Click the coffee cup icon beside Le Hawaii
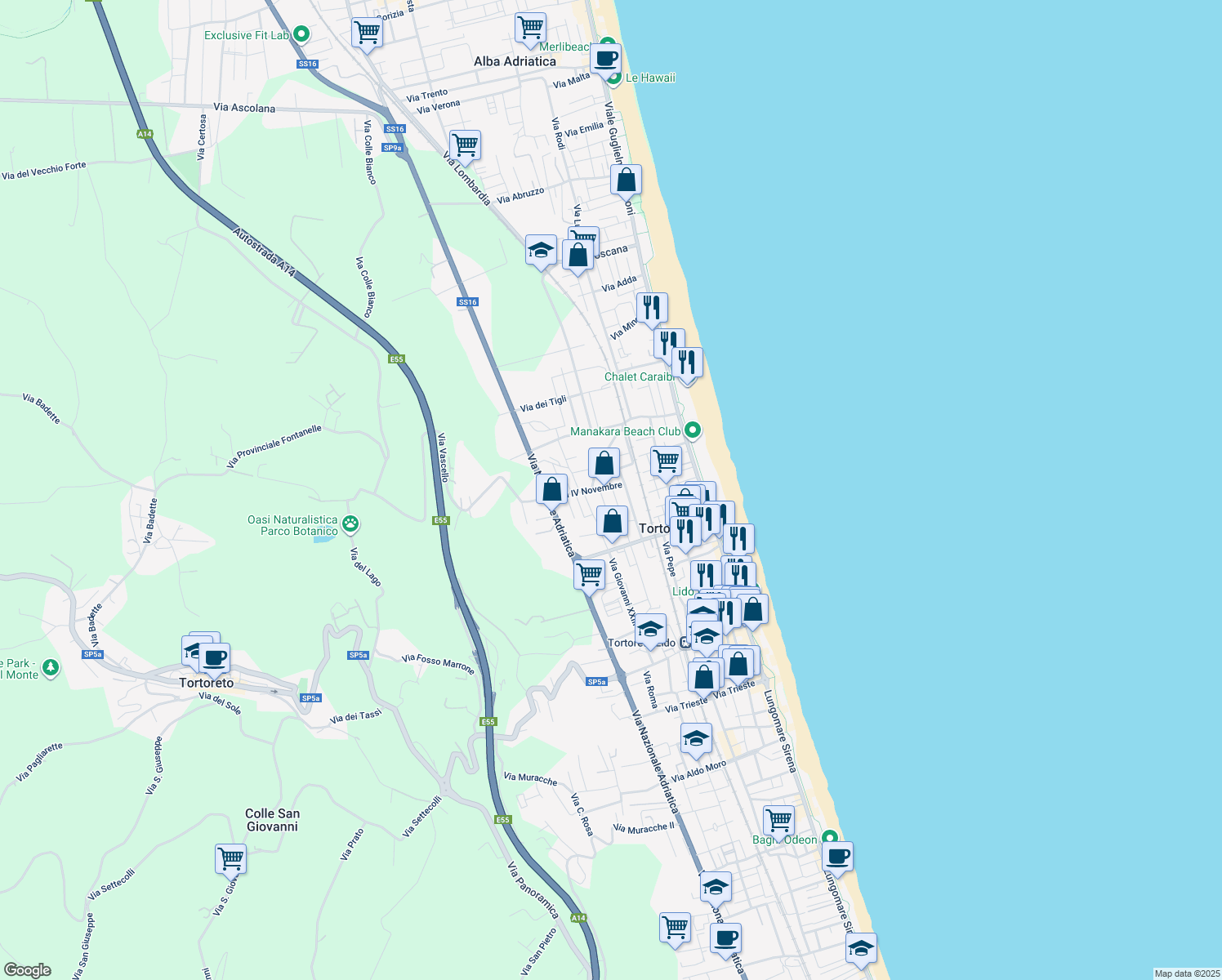Screen dimensions: 1222x980 pyautogui.click(x=605, y=60)
